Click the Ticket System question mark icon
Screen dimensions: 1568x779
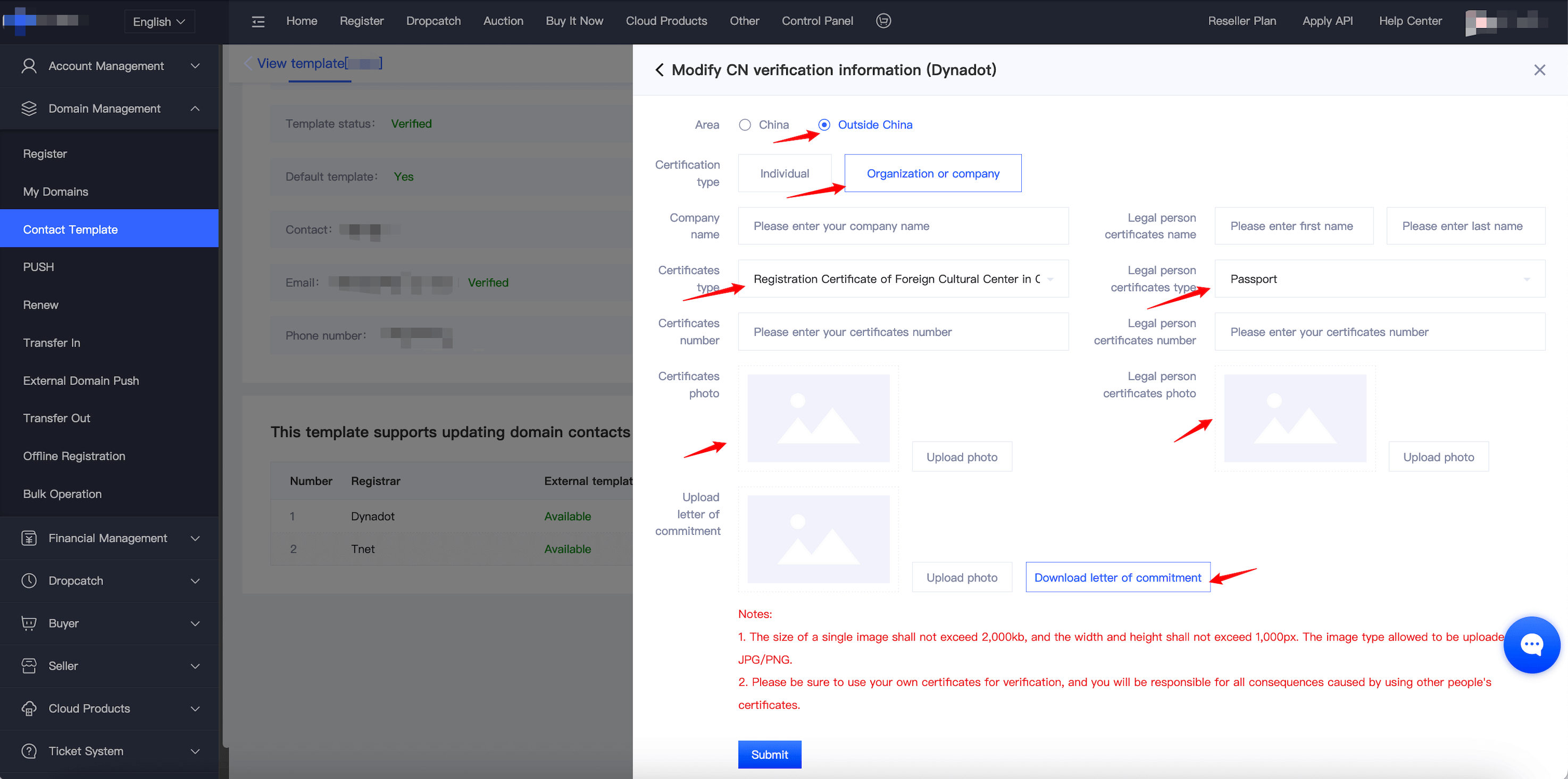coord(29,751)
